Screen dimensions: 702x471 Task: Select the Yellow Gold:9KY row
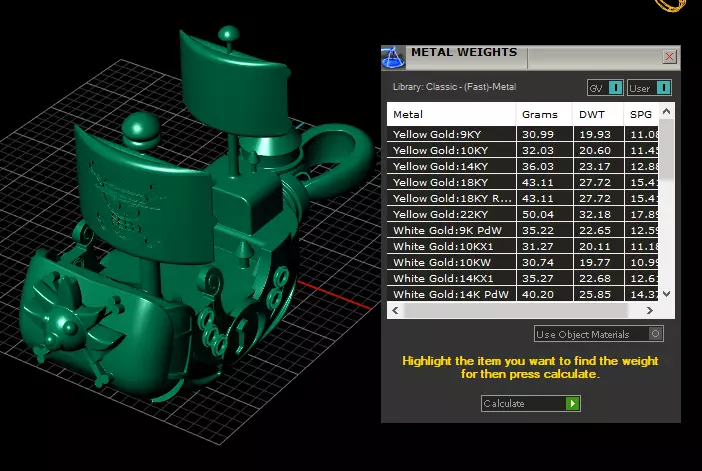click(523, 134)
